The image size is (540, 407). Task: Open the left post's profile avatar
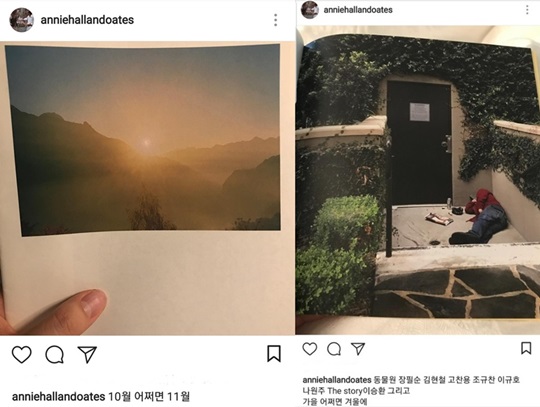22,20
